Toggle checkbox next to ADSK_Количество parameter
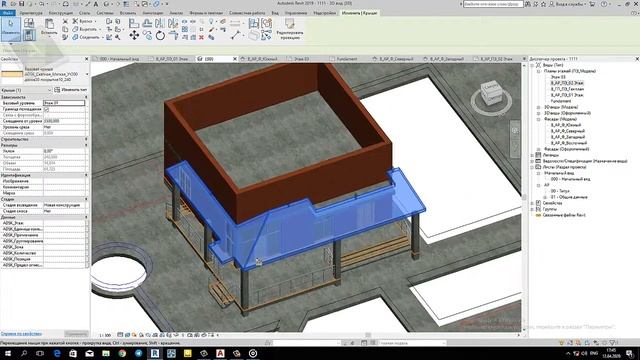Screen dimensions: 640x360 coord(87,253)
